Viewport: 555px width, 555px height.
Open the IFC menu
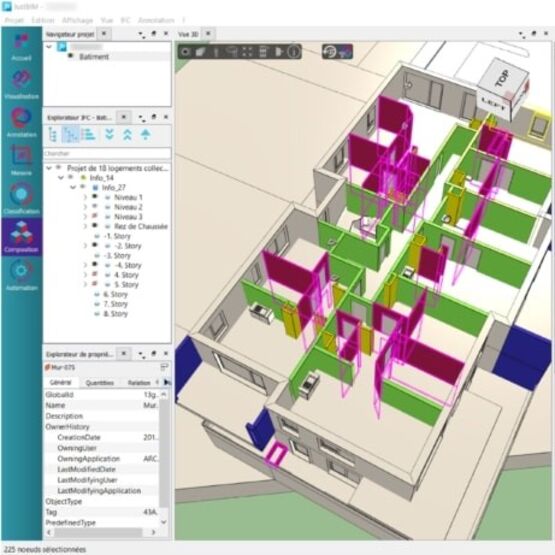125,20
